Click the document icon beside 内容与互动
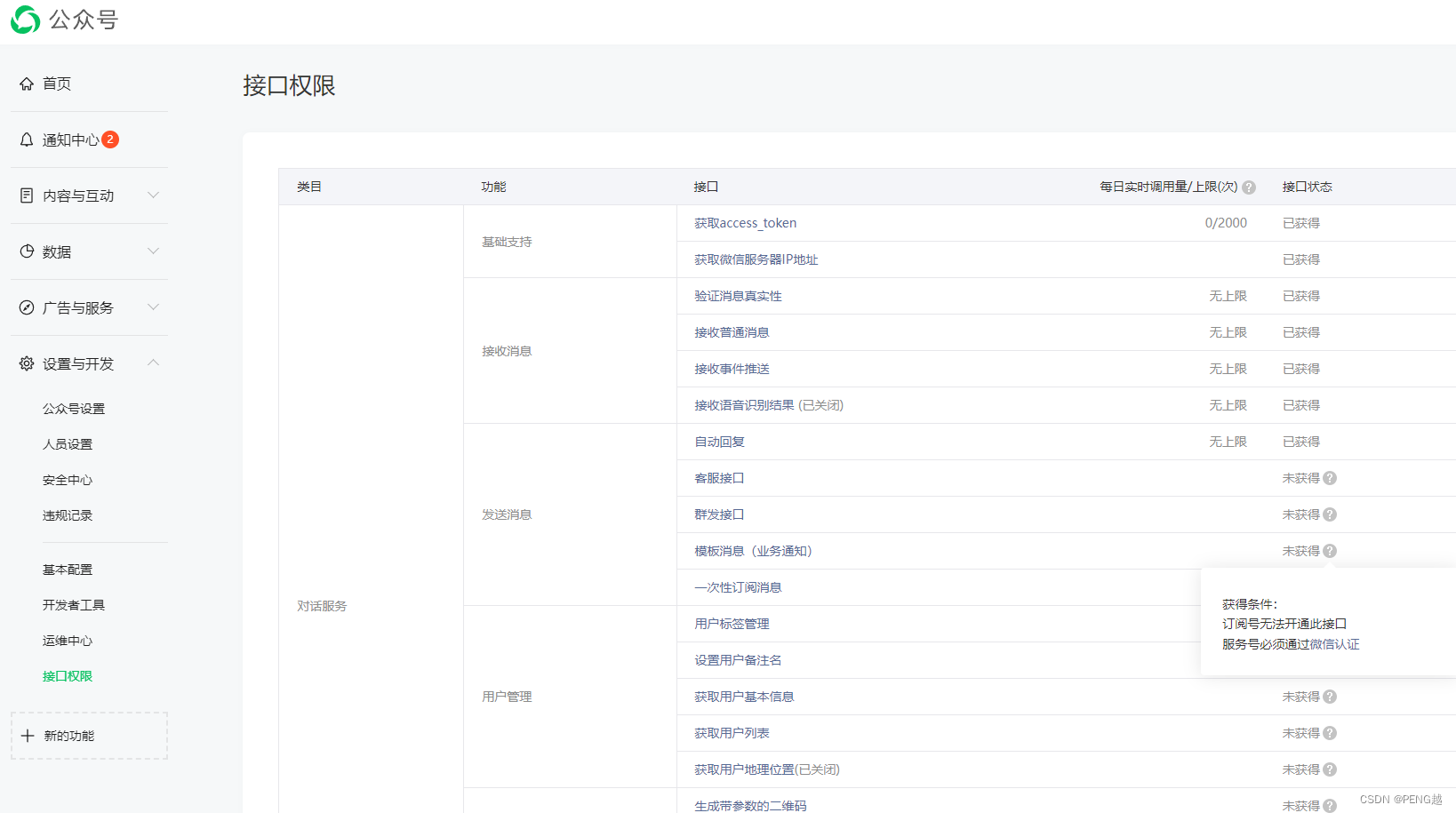The height and width of the screenshot is (813, 1456). pyautogui.click(x=27, y=195)
